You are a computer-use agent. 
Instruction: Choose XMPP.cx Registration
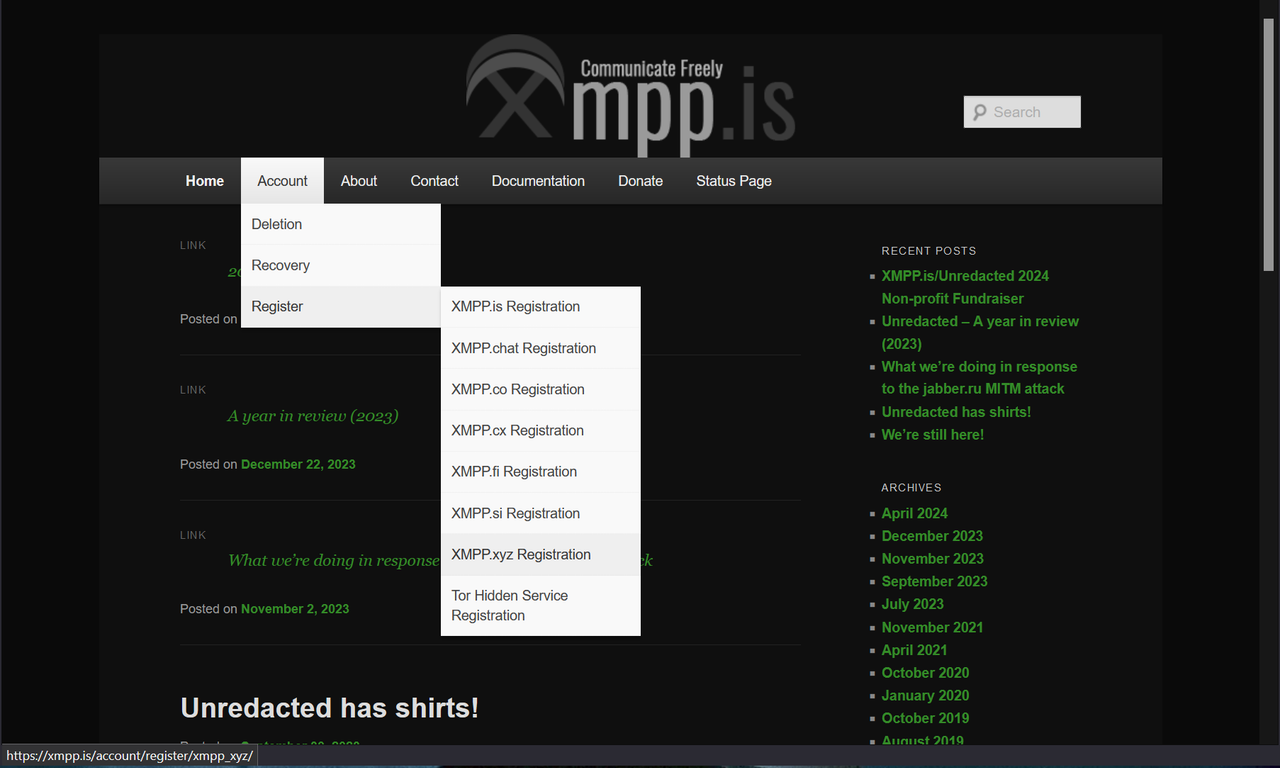pos(541,430)
